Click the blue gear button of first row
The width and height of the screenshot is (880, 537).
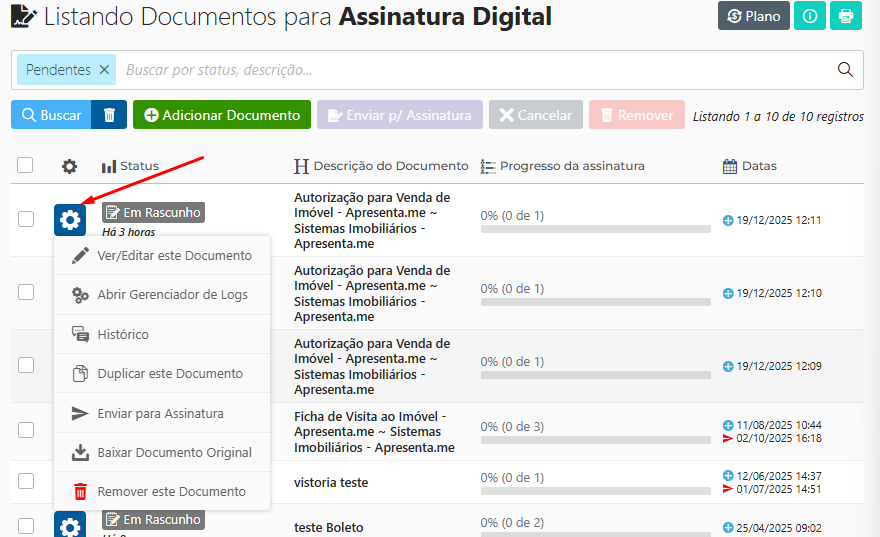(x=70, y=219)
